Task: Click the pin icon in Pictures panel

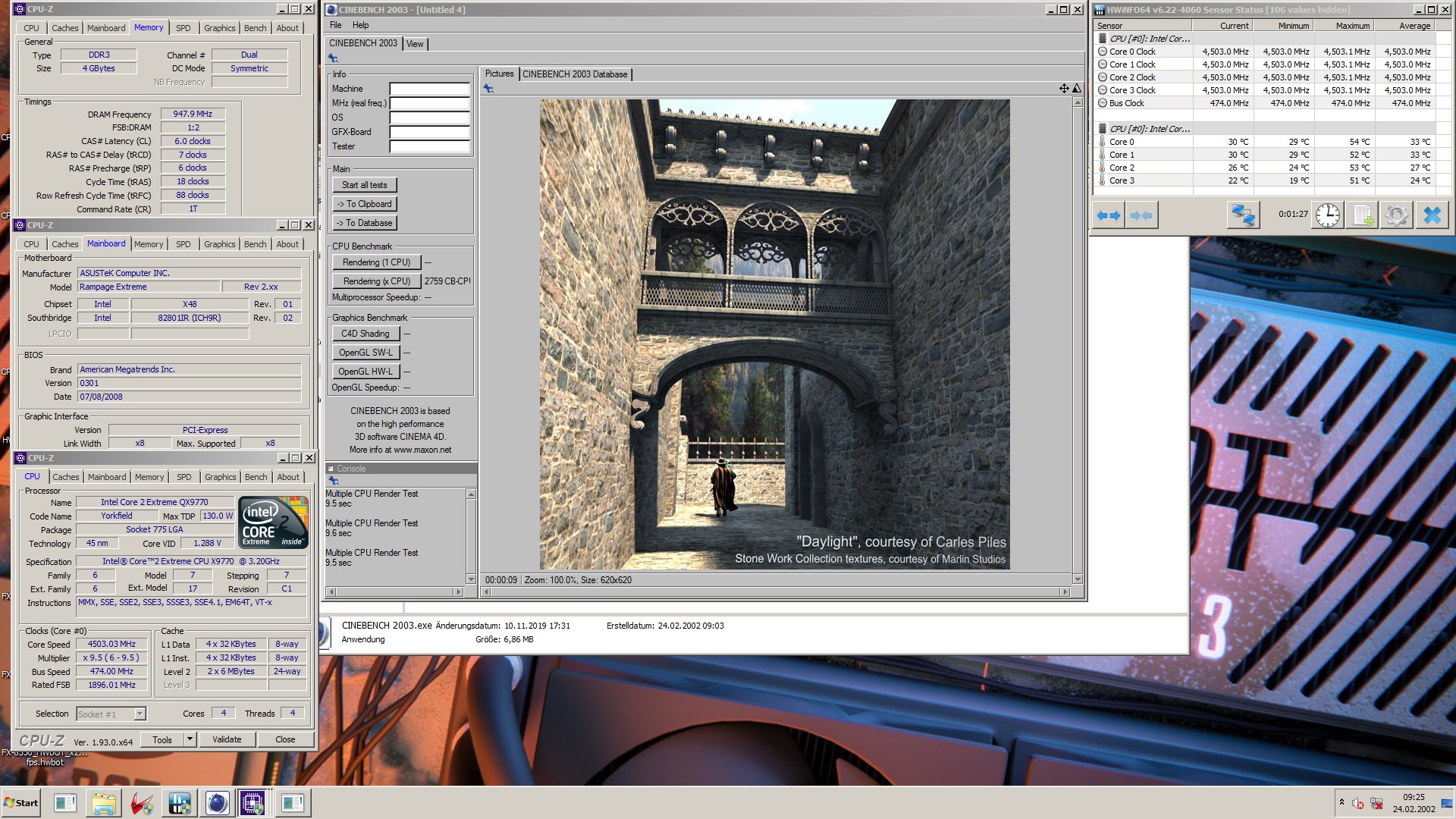Action: [488, 89]
